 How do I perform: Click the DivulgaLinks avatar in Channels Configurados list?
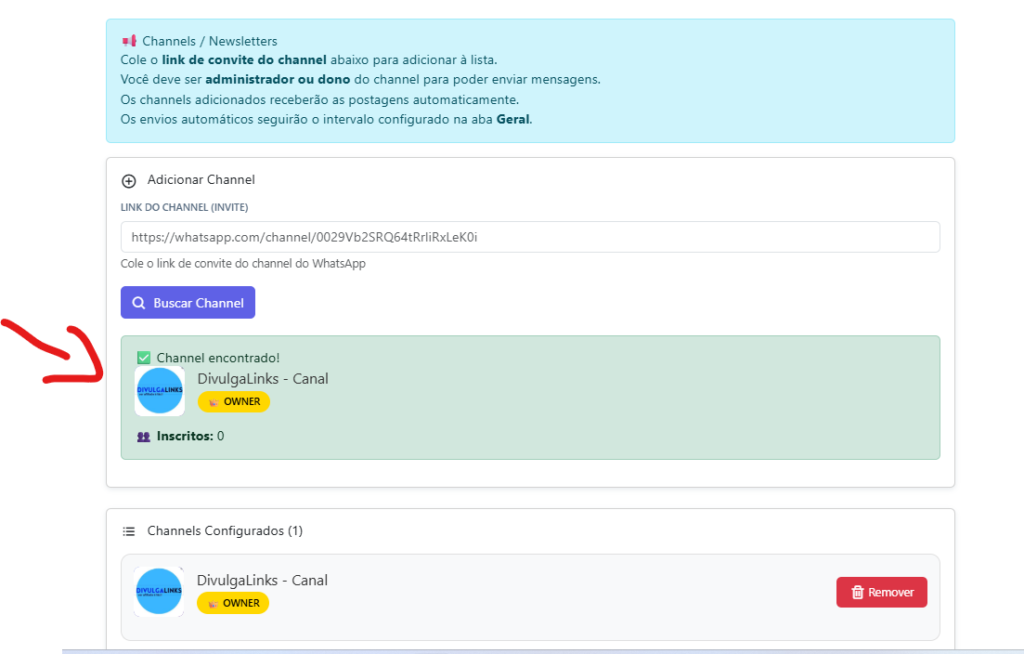pyautogui.click(x=159, y=592)
